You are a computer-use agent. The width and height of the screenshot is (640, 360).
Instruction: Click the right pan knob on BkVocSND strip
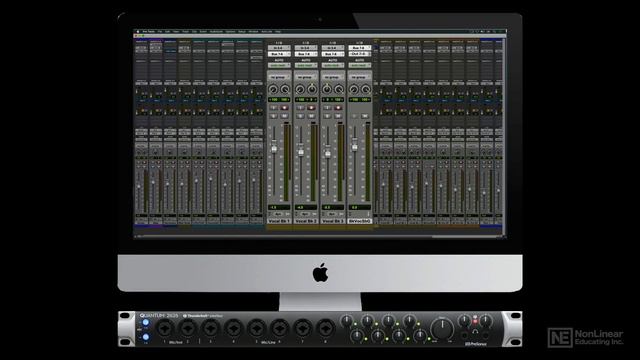[x=365, y=89]
